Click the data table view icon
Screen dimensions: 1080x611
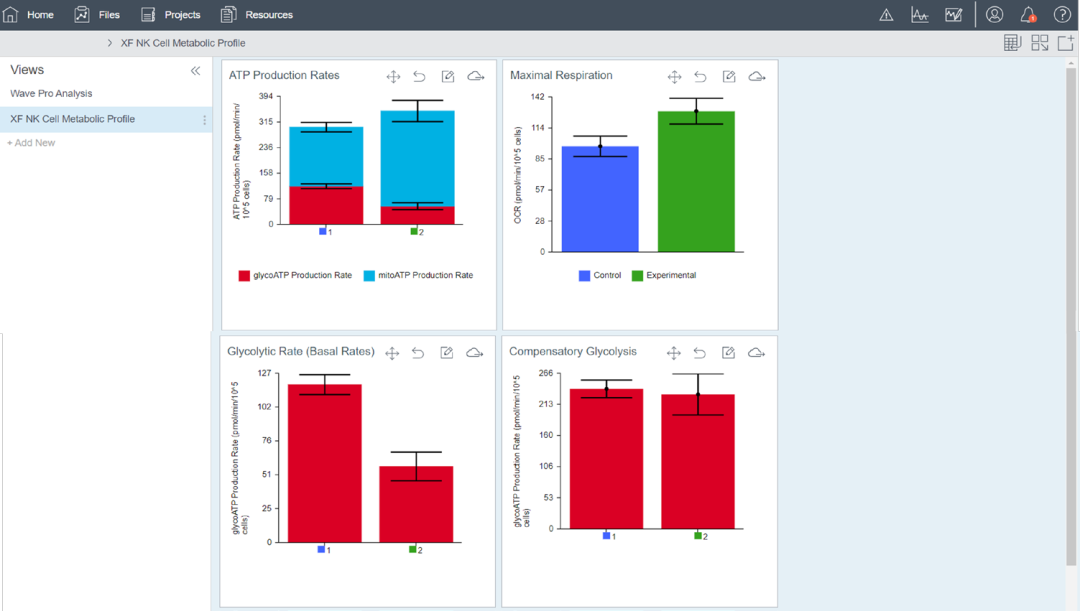pyautogui.click(x=1012, y=43)
